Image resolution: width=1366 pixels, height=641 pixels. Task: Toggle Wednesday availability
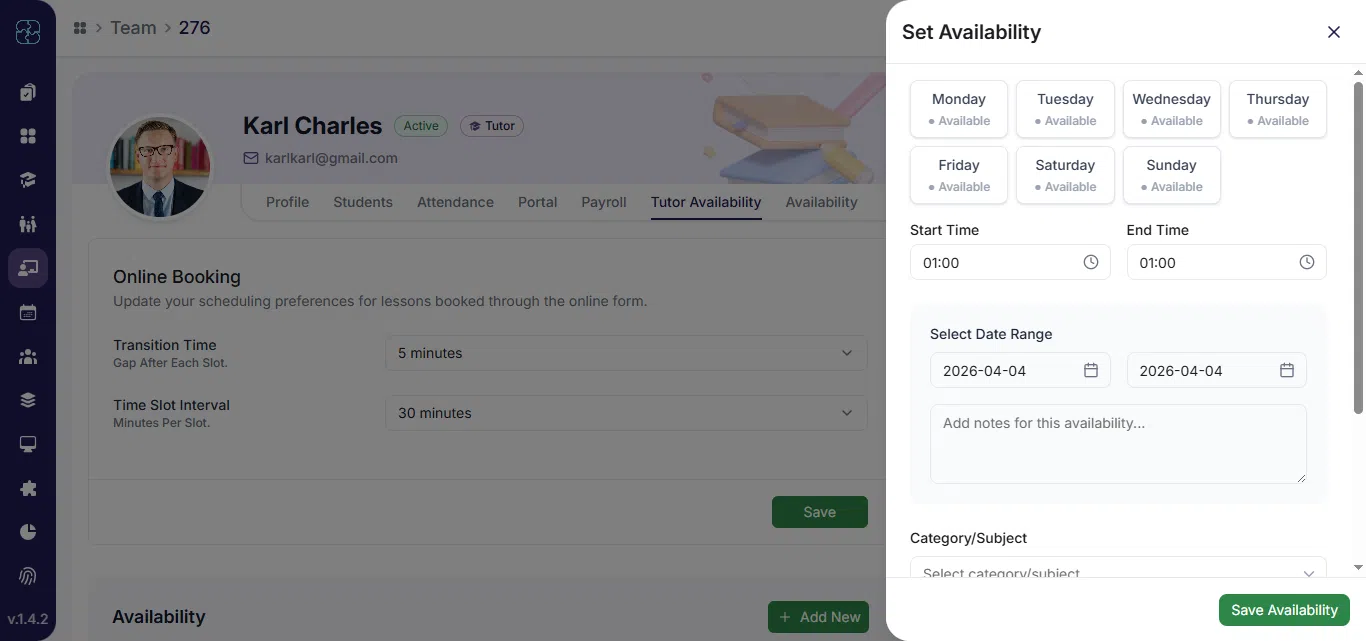click(x=1171, y=109)
